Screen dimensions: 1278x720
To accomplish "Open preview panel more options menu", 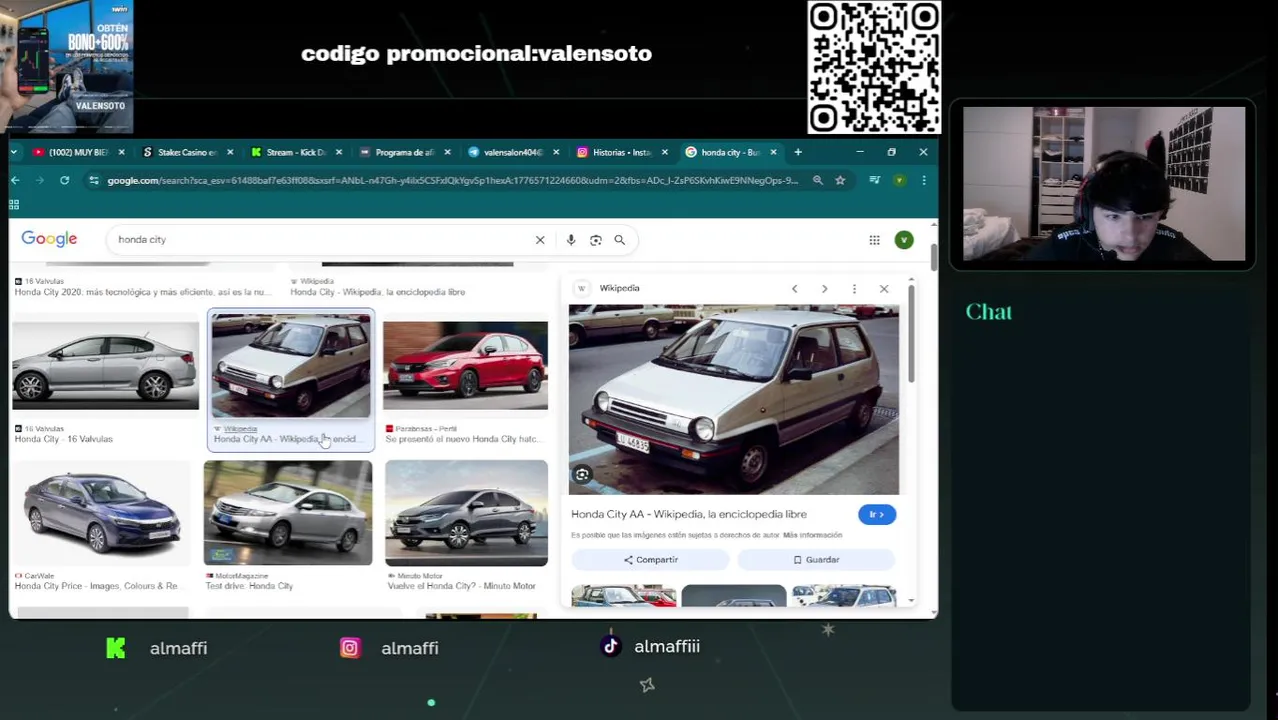I will click(x=854, y=289).
